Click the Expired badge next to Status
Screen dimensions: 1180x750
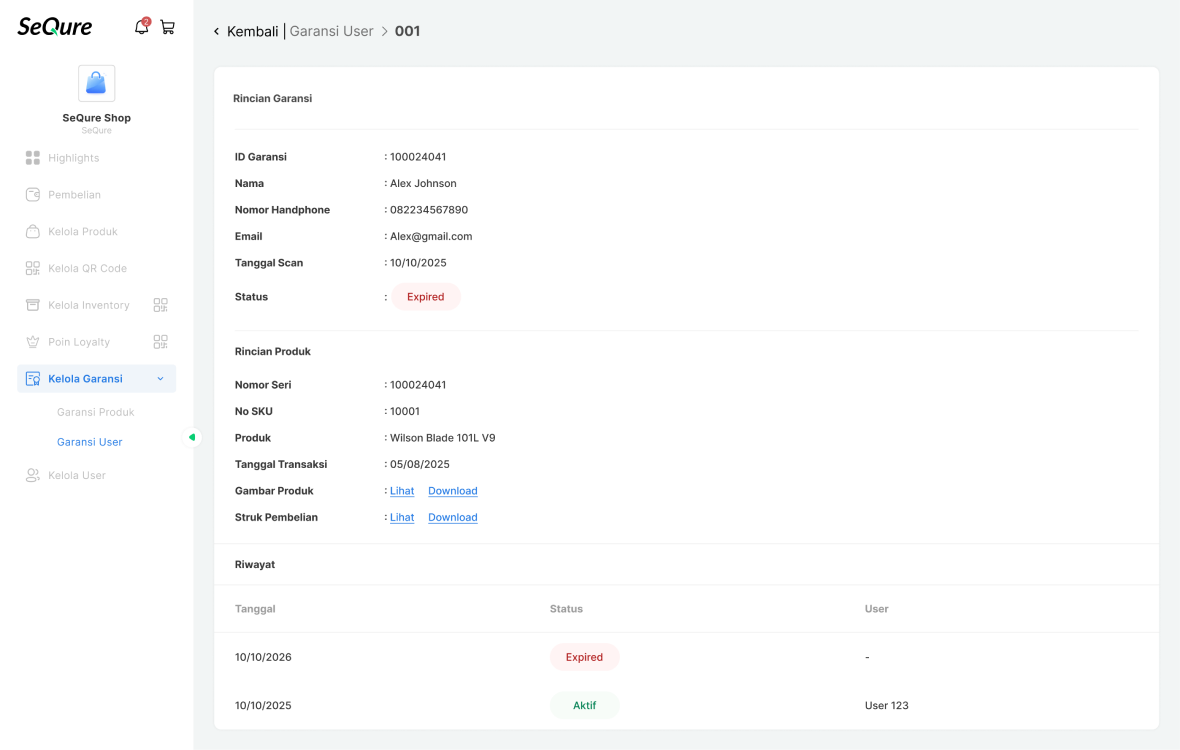coord(426,297)
